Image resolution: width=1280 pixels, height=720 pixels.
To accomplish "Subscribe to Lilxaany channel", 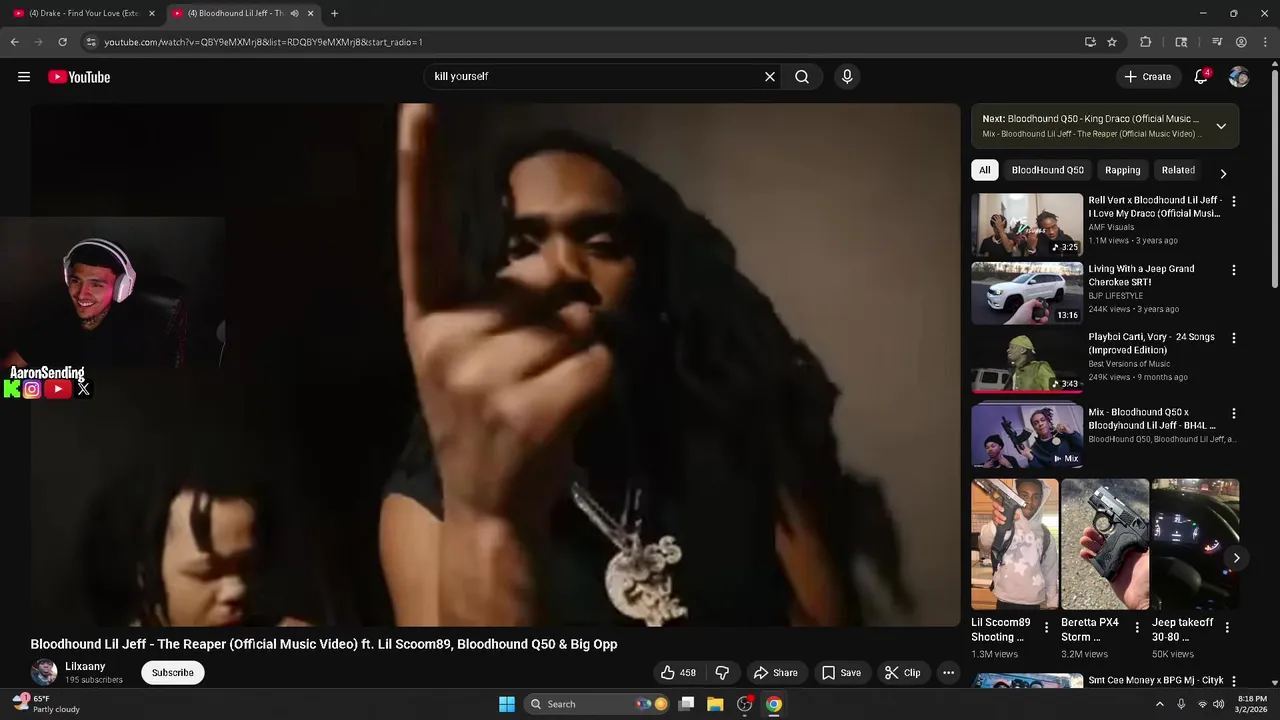I will (173, 673).
